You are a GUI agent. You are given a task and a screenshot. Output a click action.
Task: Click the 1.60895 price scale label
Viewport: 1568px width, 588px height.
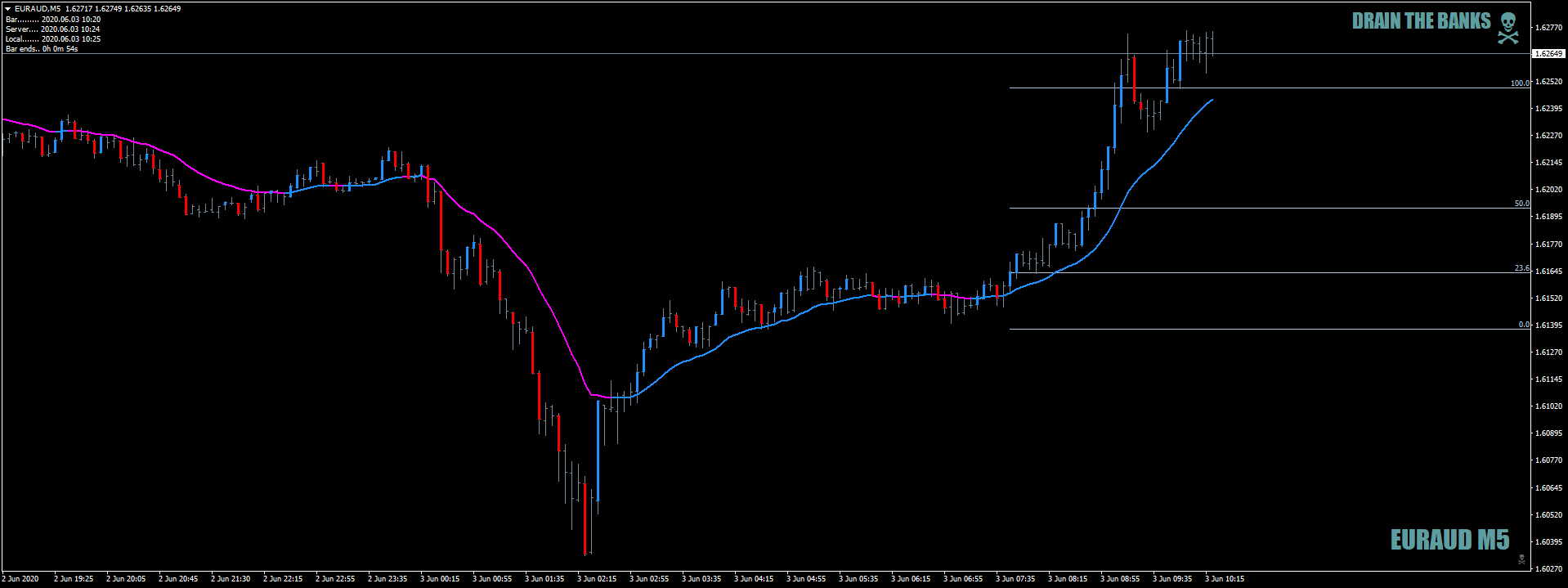(x=1548, y=433)
